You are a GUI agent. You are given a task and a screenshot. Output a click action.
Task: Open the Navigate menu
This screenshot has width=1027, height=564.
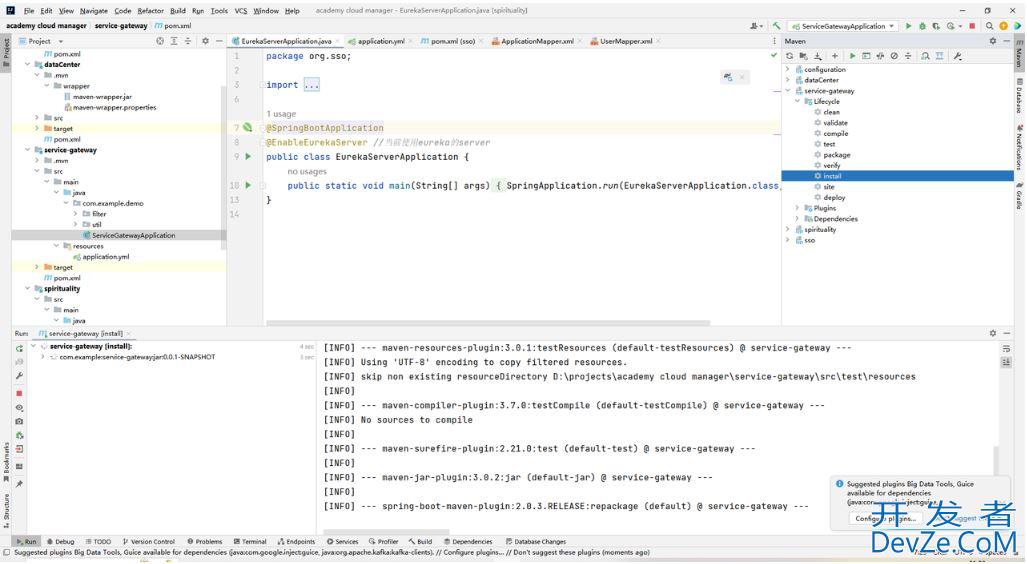tap(94, 10)
